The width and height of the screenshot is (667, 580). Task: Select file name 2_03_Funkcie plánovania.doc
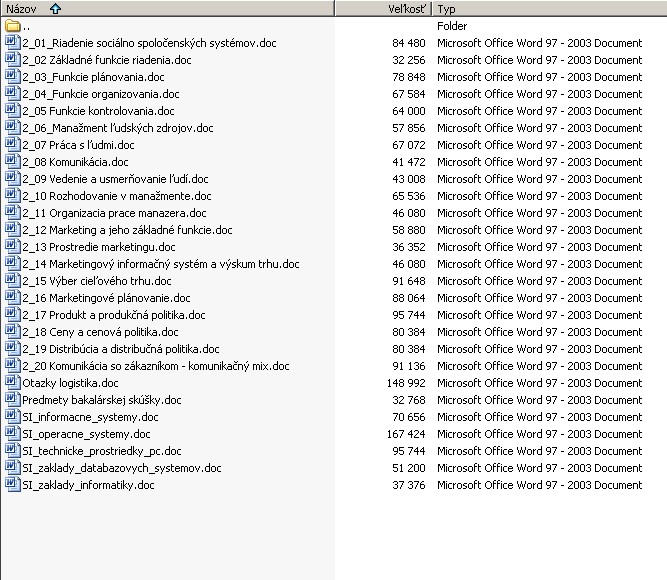pos(93,77)
